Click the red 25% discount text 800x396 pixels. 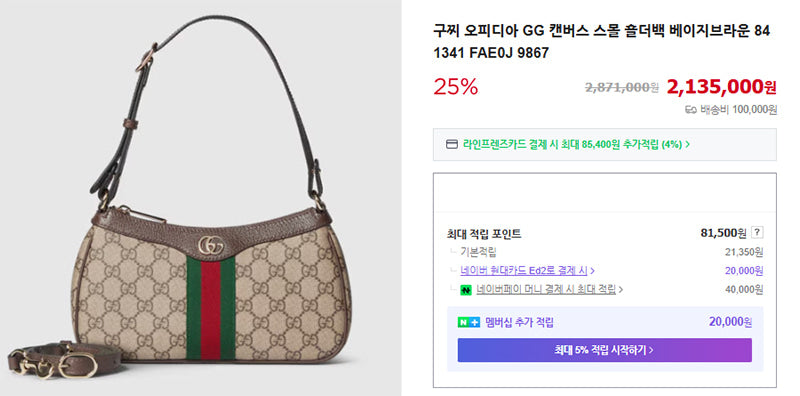456,87
